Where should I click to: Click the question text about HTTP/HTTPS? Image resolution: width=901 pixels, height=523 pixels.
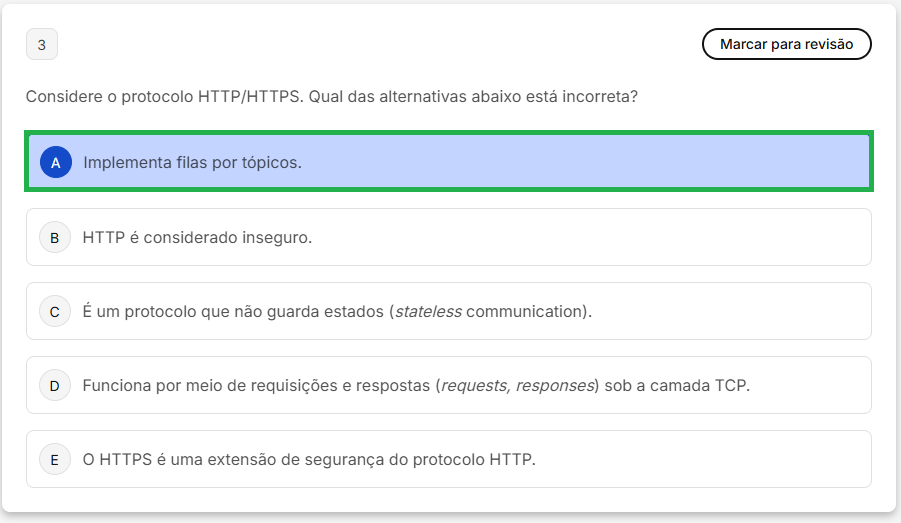(x=332, y=97)
